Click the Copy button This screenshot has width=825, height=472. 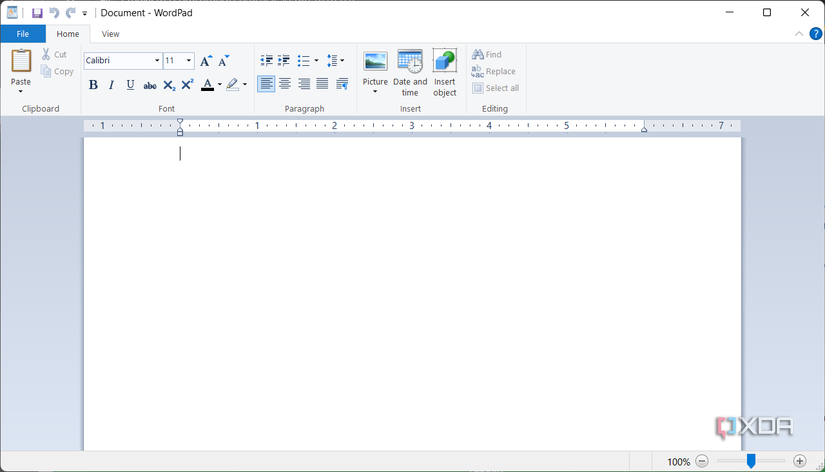click(57, 71)
